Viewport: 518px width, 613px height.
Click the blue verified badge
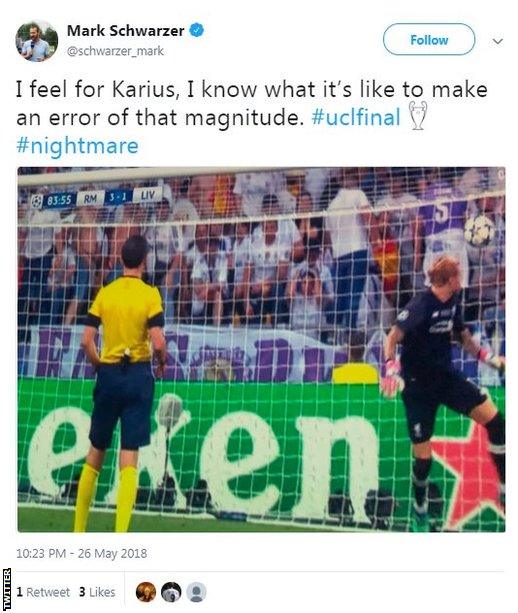(197, 30)
